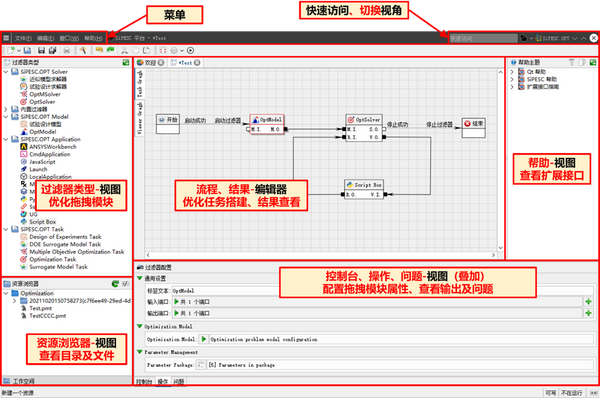Select the Test.pmt file

[41, 308]
